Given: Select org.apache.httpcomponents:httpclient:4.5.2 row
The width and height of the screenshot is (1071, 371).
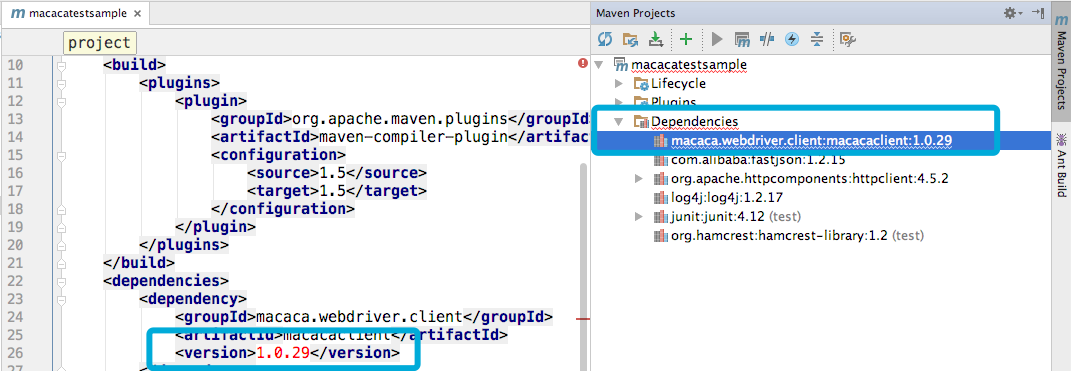Looking at the screenshot, I should coord(809,178).
